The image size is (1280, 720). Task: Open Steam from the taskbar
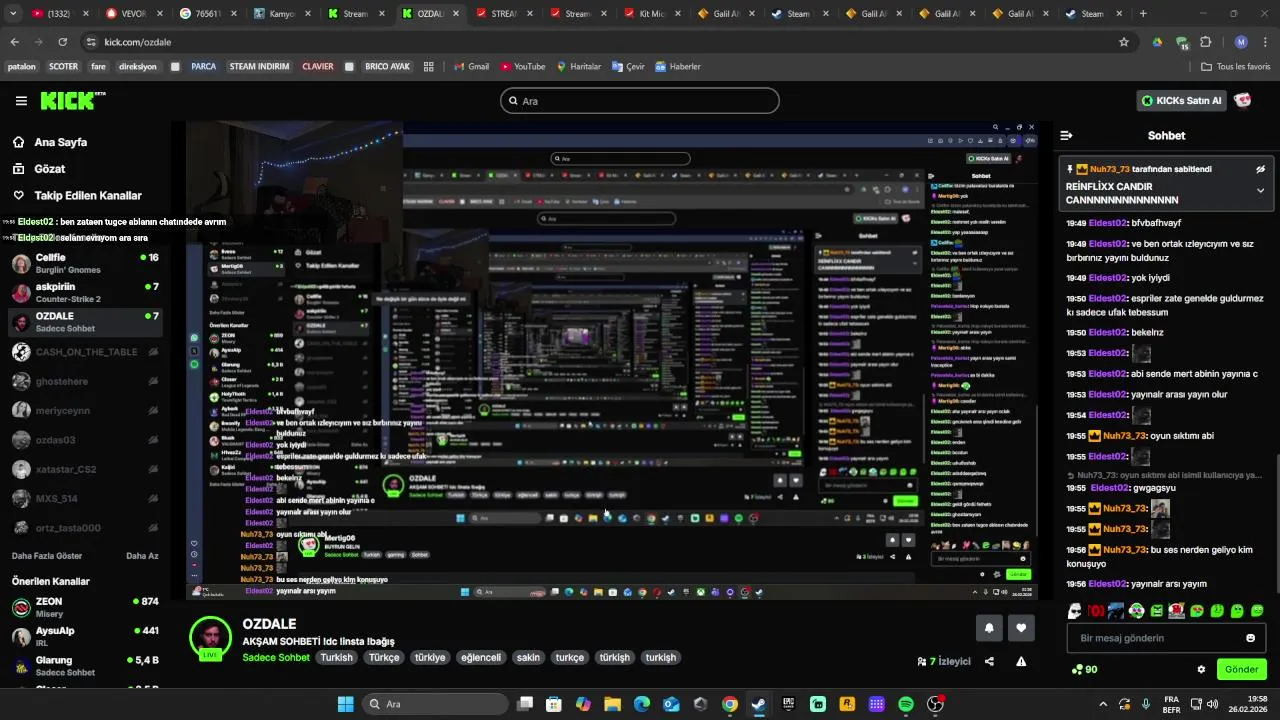[759, 704]
